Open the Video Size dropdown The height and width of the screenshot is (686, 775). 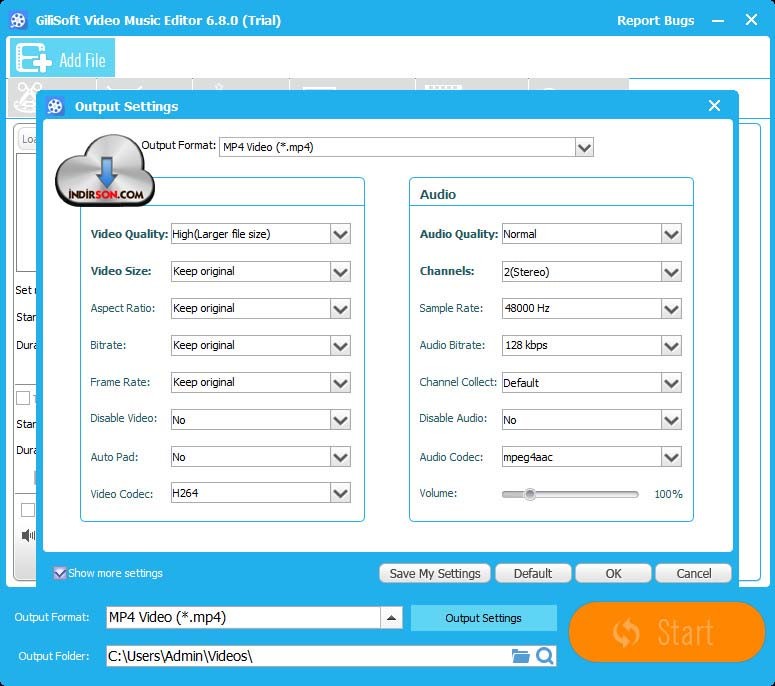[341, 271]
